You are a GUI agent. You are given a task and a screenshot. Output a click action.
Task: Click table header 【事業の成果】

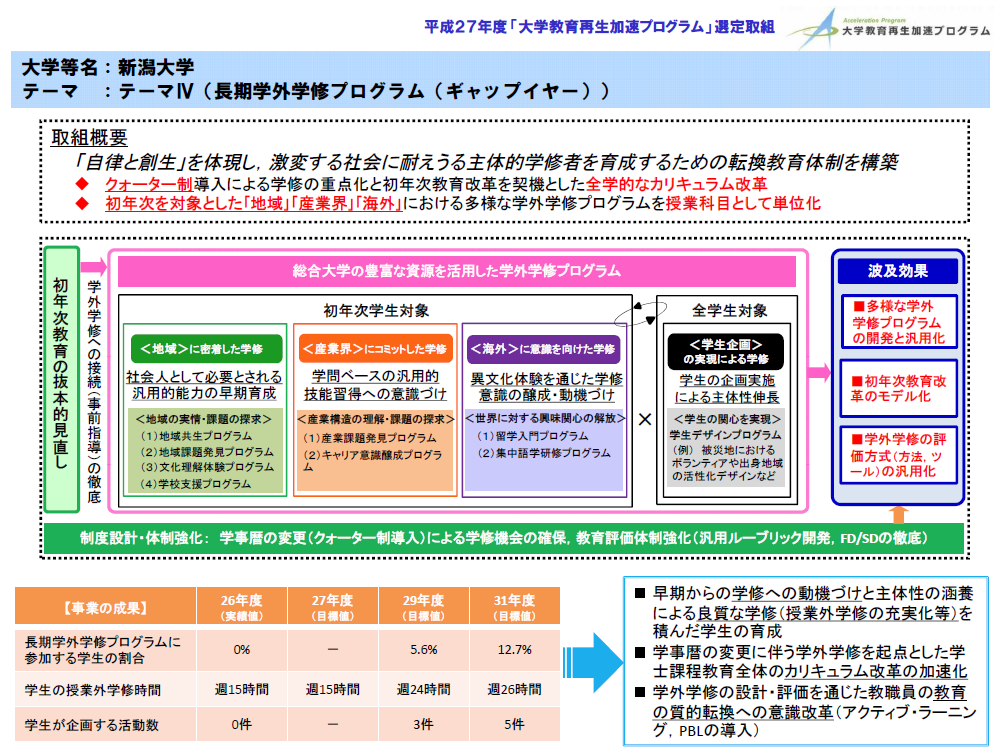click(105, 607)
